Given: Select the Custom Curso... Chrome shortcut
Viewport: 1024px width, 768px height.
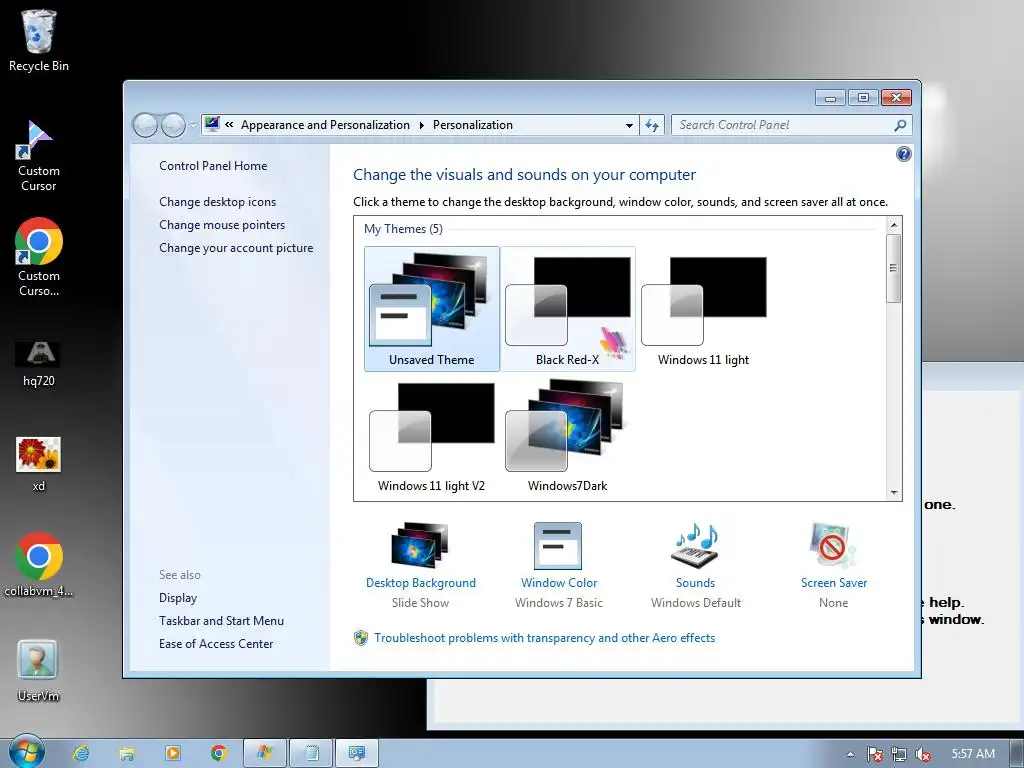Looking at the screenshot, I should (39, 257).
